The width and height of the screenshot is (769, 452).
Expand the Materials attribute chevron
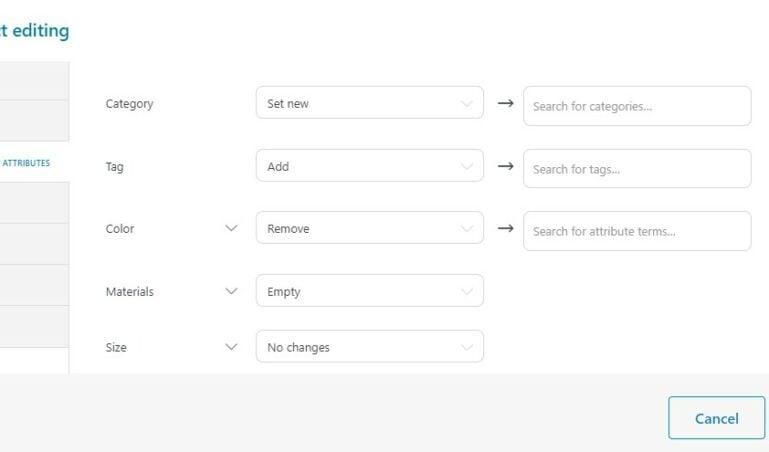pyautogui.click(x=231, y=291)
